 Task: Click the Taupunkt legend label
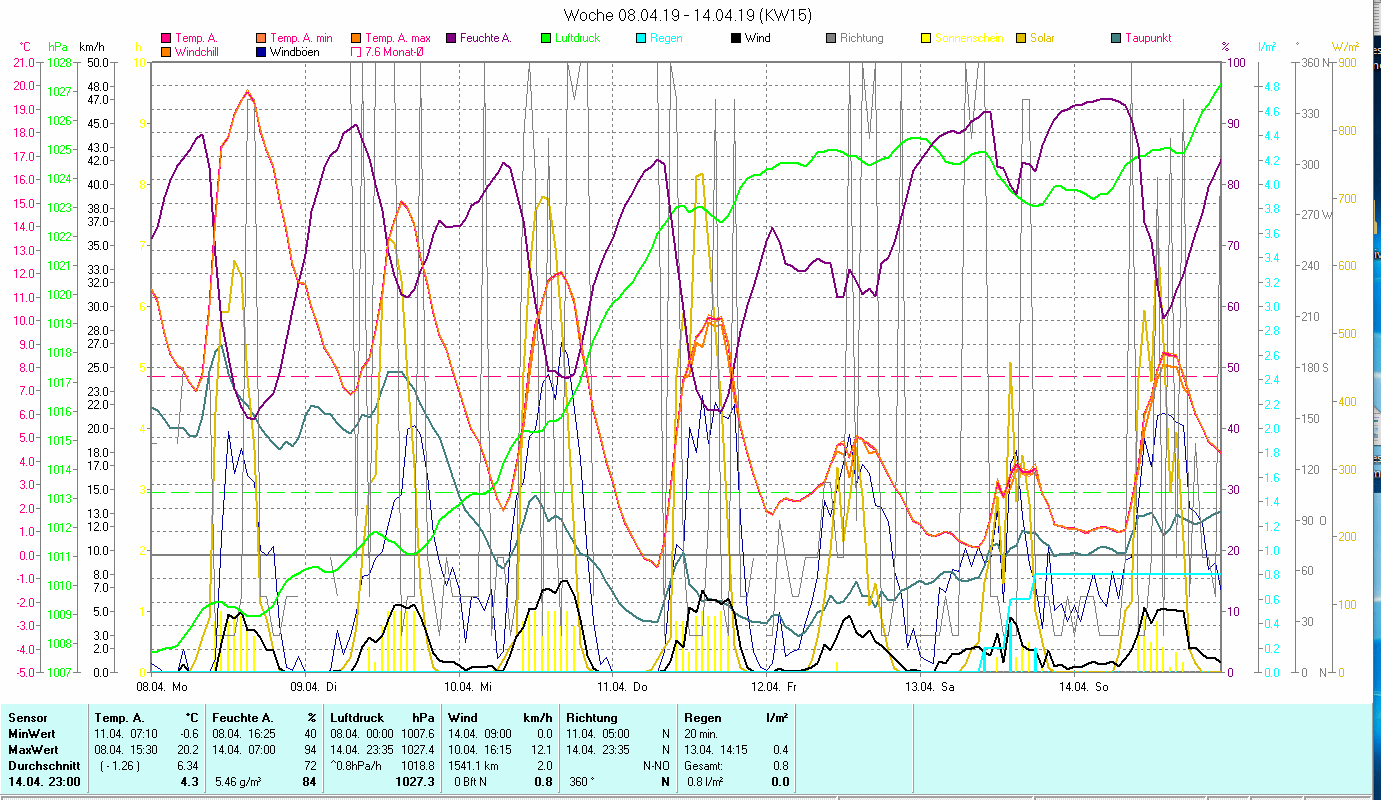1148,39
